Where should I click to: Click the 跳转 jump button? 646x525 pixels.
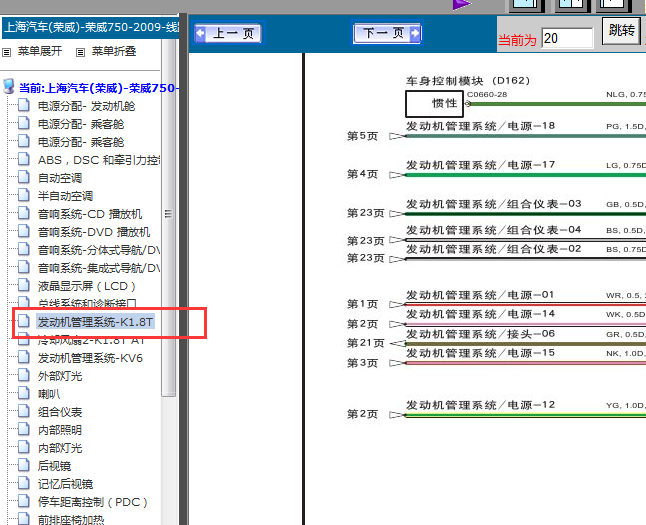(x=621, y=30)
